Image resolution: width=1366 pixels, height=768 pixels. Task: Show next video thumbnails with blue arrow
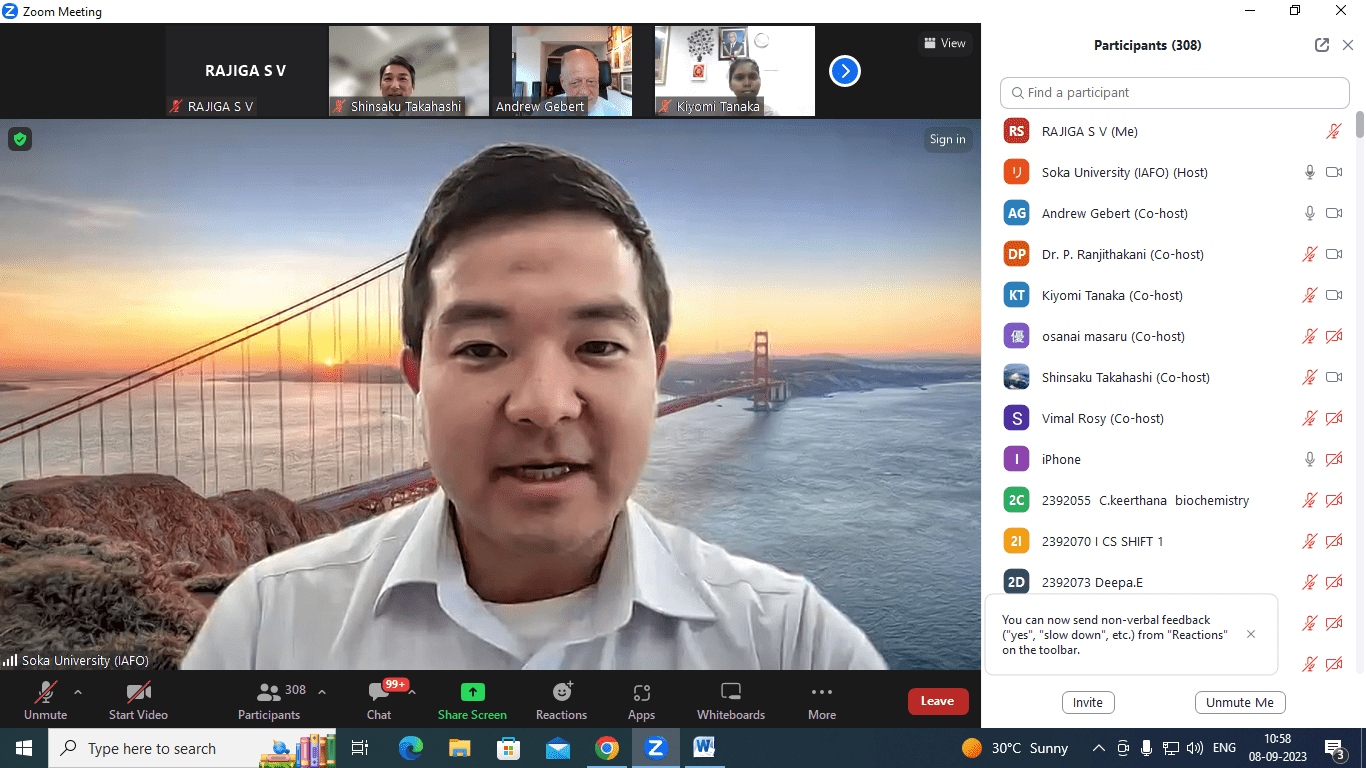tap(845, 71)
